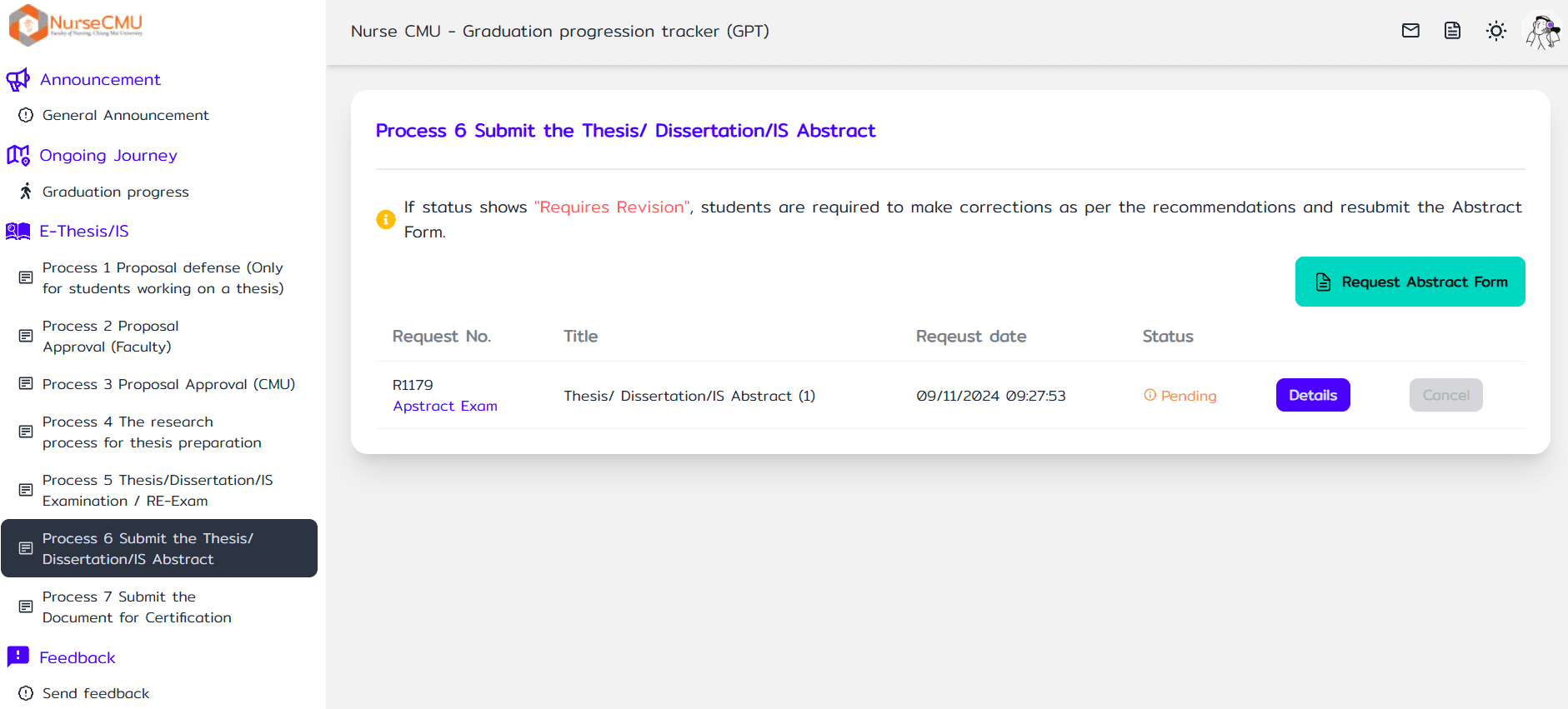The height and width of the screenshot is (709, 1568).
Task: Click the Feedback speech bubble icon
Action: coord(18,657)
